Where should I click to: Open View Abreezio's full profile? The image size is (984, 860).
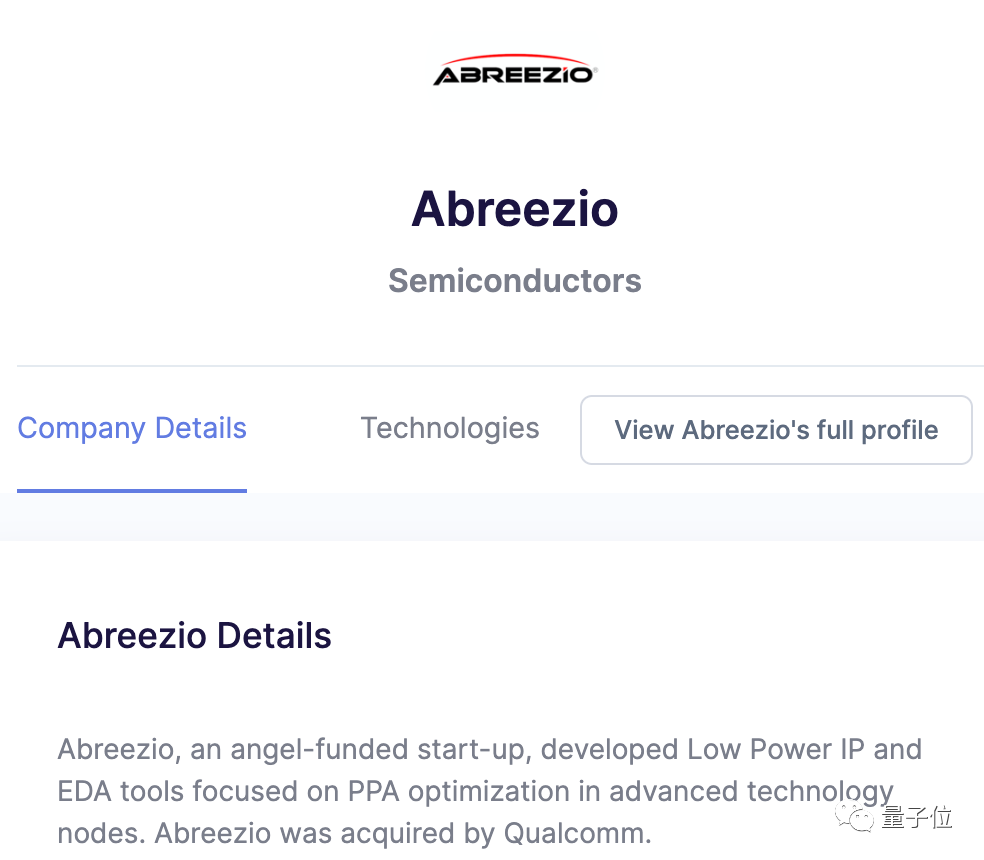coord(776,430)
